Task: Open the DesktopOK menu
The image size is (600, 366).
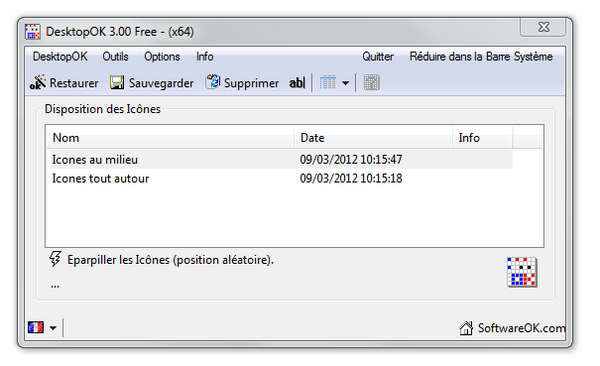Action: pyautogui.click(x=60, y=57)
